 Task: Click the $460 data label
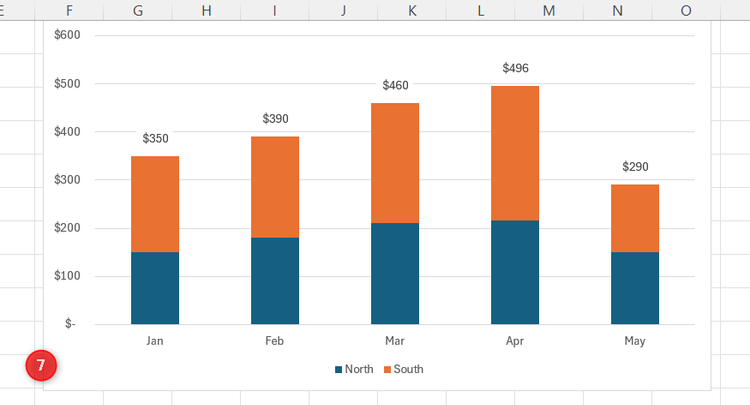(x=396, y=85)
